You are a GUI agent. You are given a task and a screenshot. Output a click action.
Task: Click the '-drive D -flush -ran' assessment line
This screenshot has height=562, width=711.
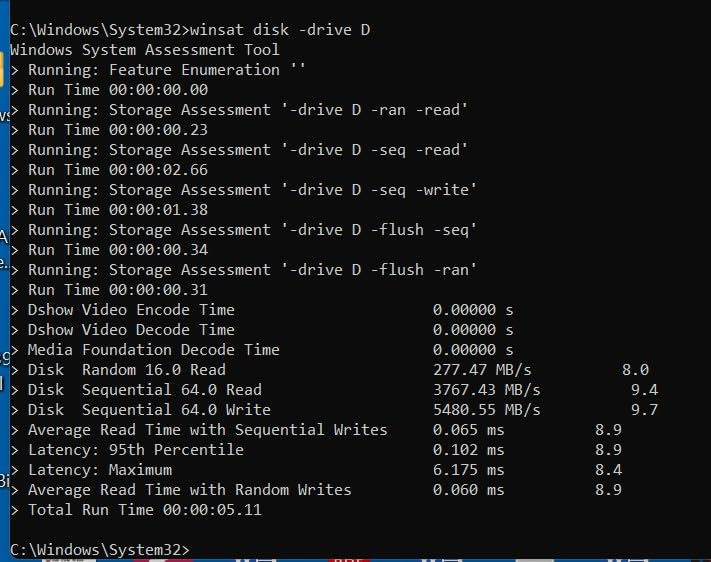[252, 270]
